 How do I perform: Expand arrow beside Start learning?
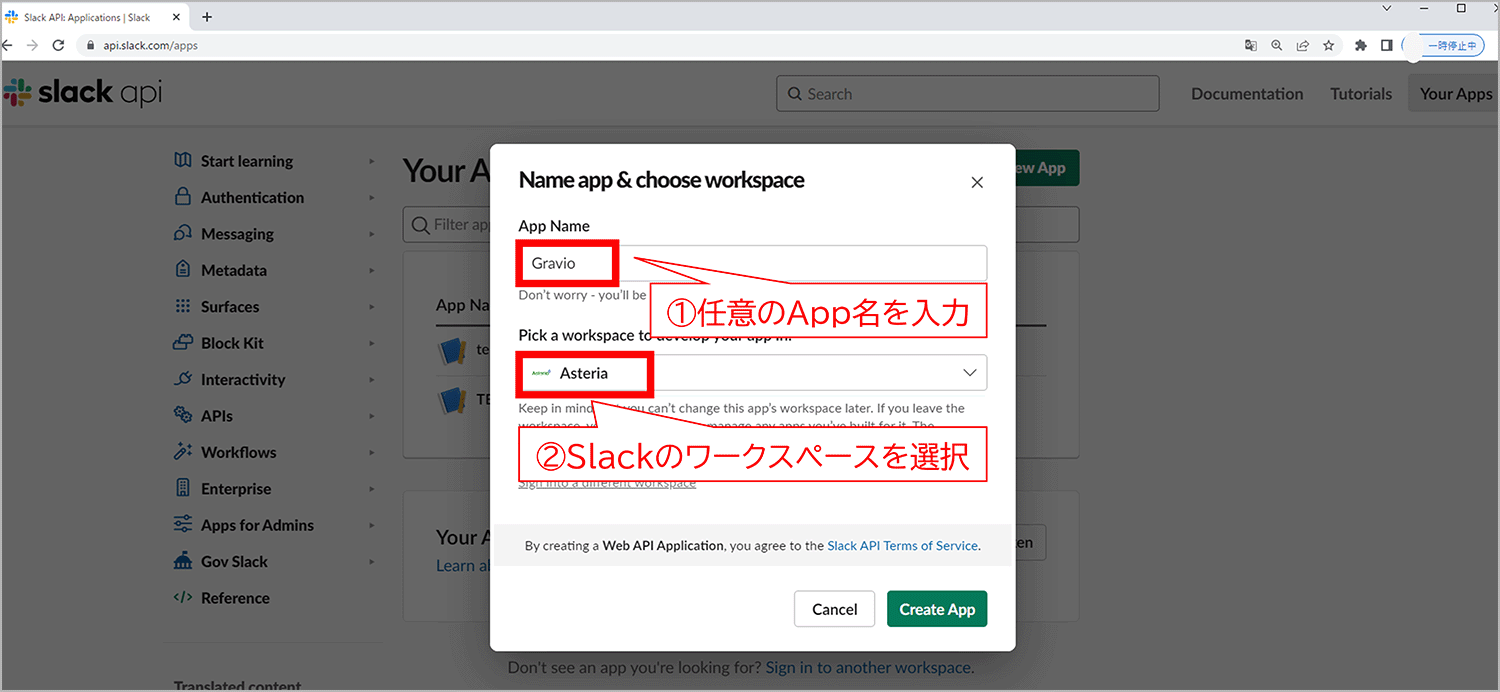(x=371, y=161)
